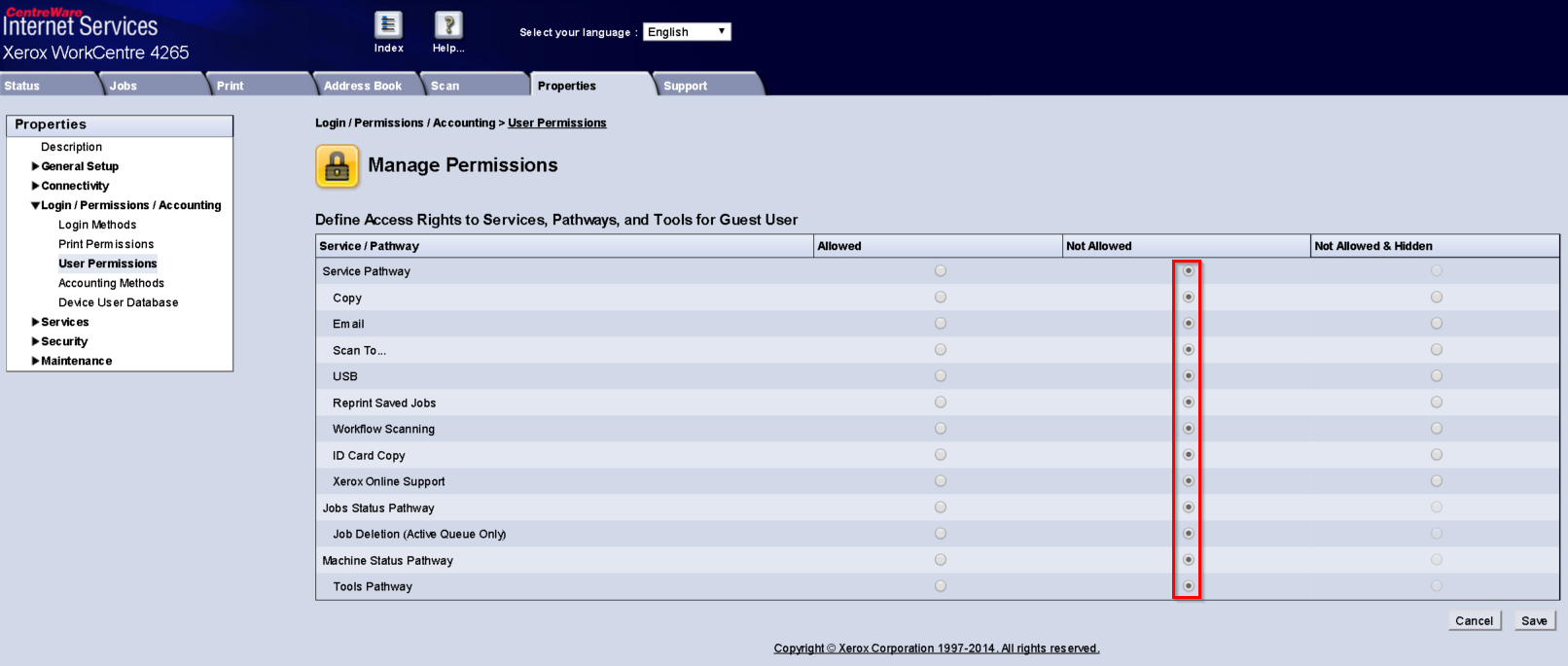Viewport: 1568px width, 666px height.
Task: Select Allowed for USB
Action: 941,376
